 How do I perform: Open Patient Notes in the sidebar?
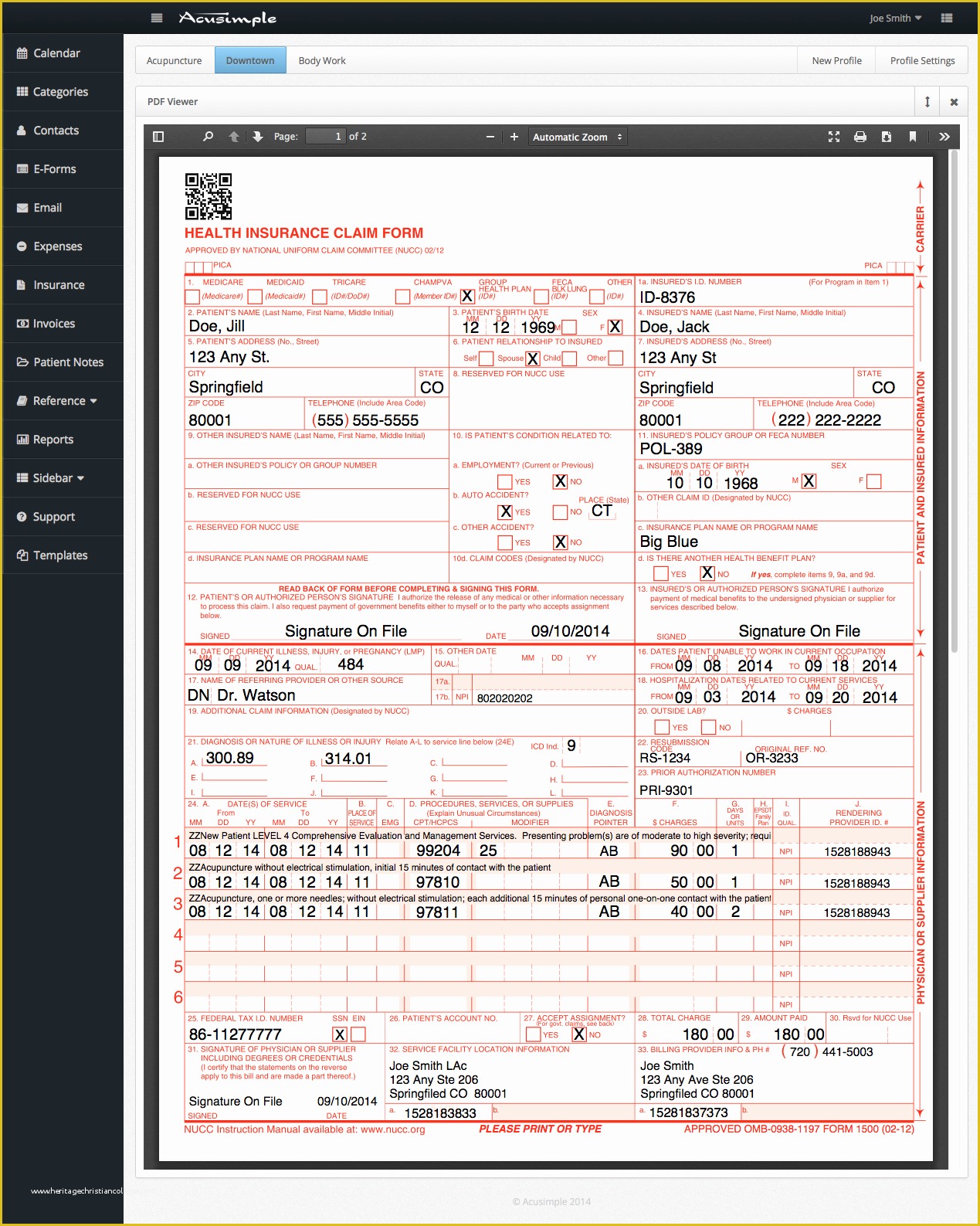pos(63,362)
